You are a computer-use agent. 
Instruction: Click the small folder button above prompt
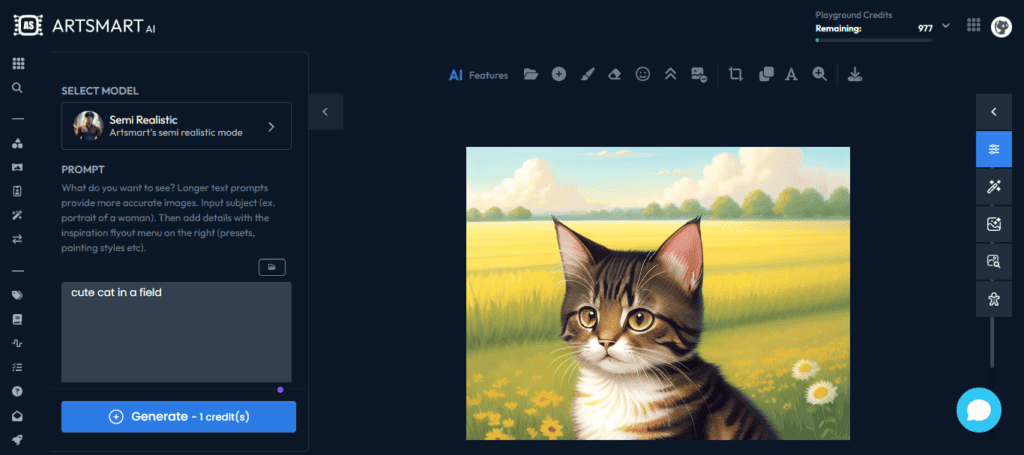point(272,267)
